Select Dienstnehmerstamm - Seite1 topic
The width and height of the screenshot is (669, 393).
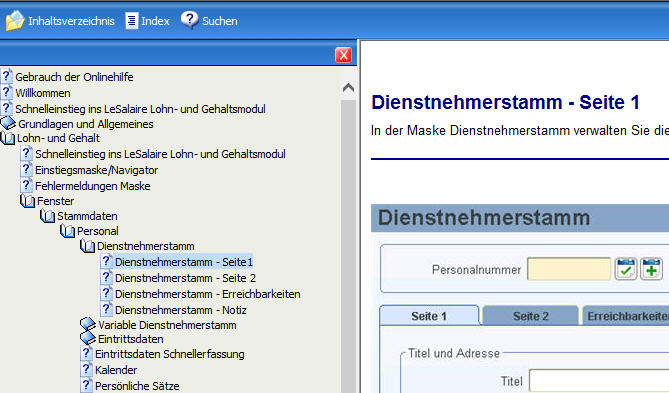pyautogui.click(x=184, y=262)
